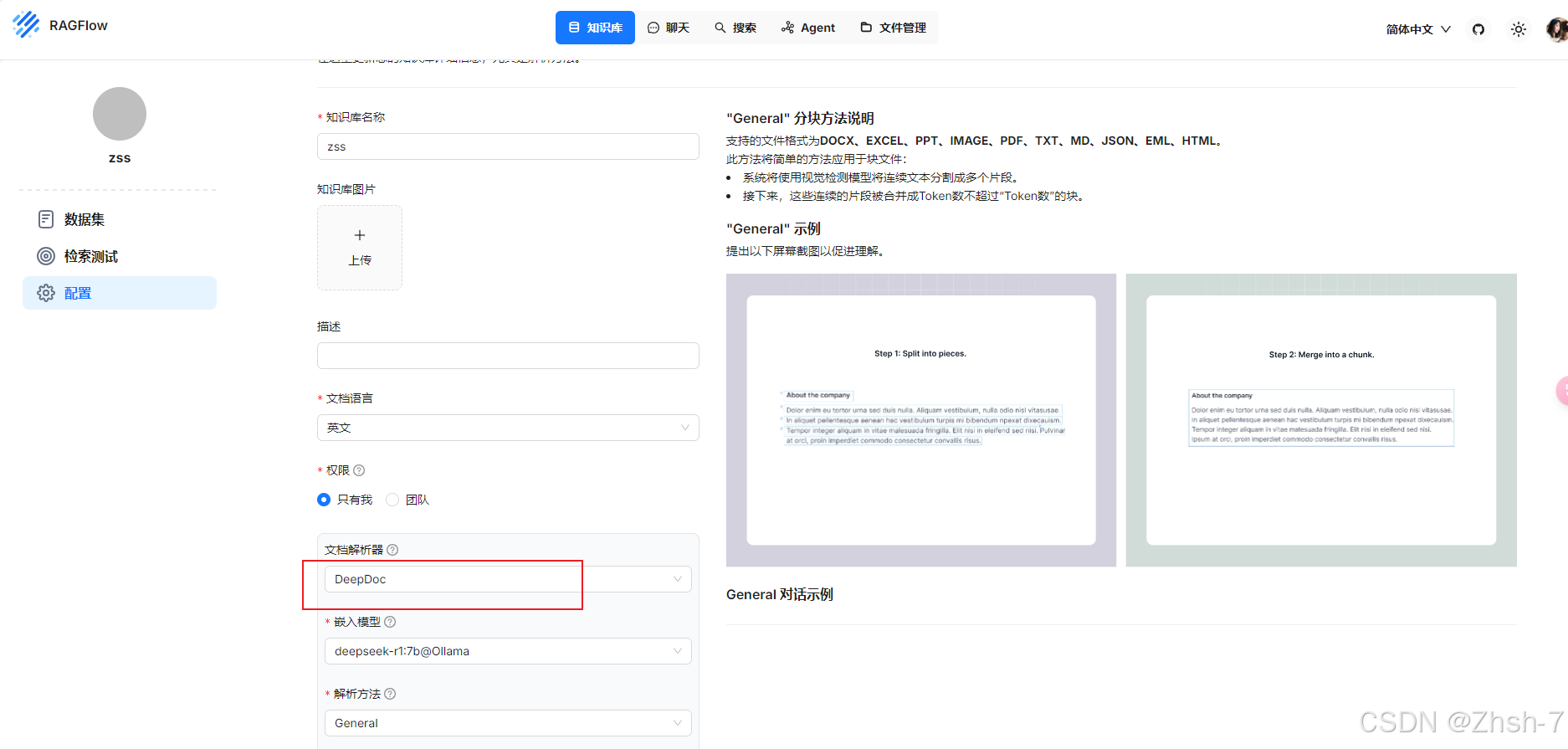
Task: Open the Step 2 Merge into a chunk image
Action: click(x=1321, y=420)
